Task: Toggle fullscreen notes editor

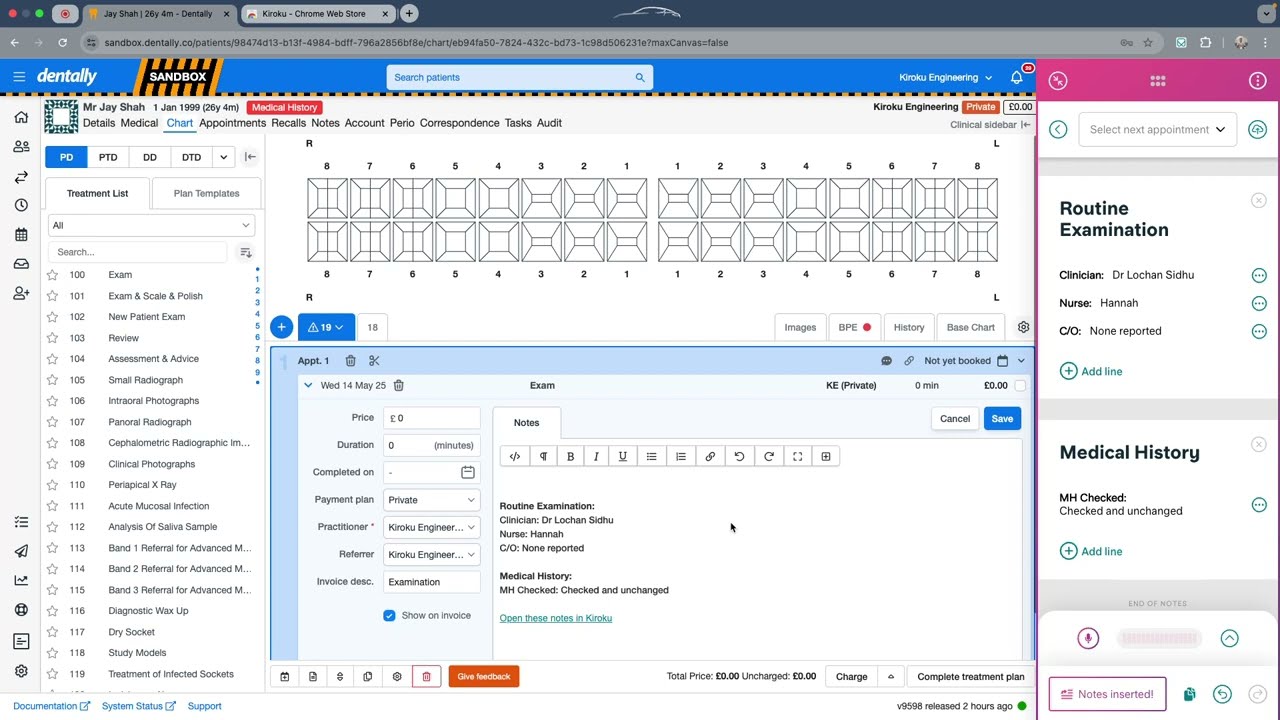Action: tap(797, 456)
